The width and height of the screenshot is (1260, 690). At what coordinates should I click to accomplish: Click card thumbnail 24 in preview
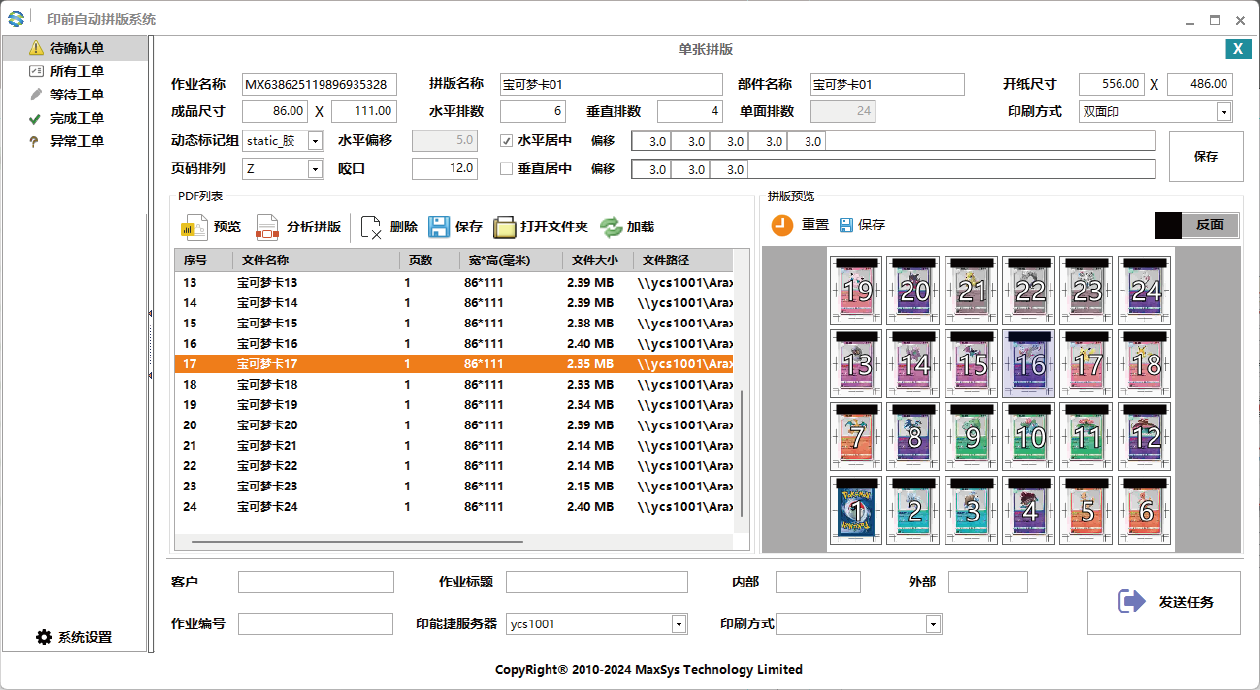click(1145, 289)
